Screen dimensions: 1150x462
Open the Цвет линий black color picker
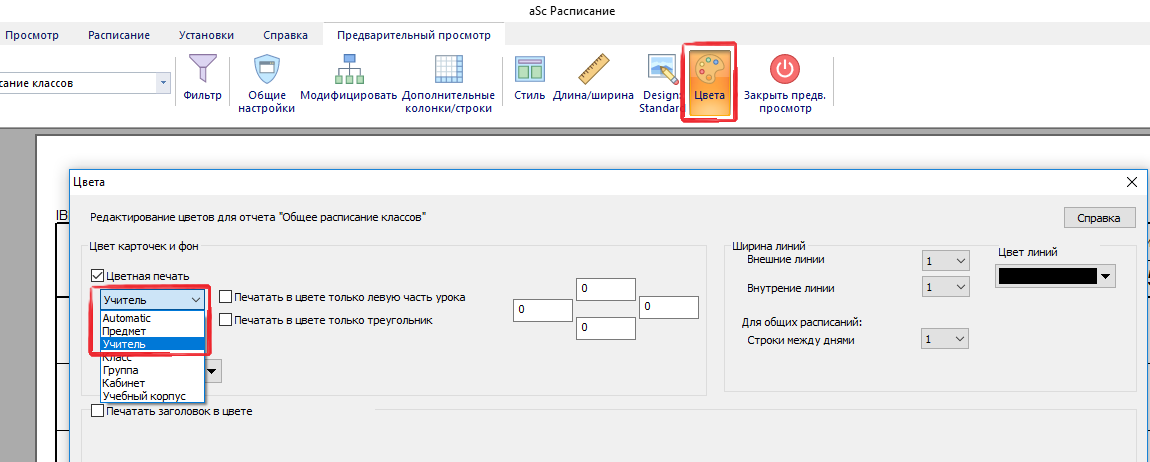point(1055,275)
